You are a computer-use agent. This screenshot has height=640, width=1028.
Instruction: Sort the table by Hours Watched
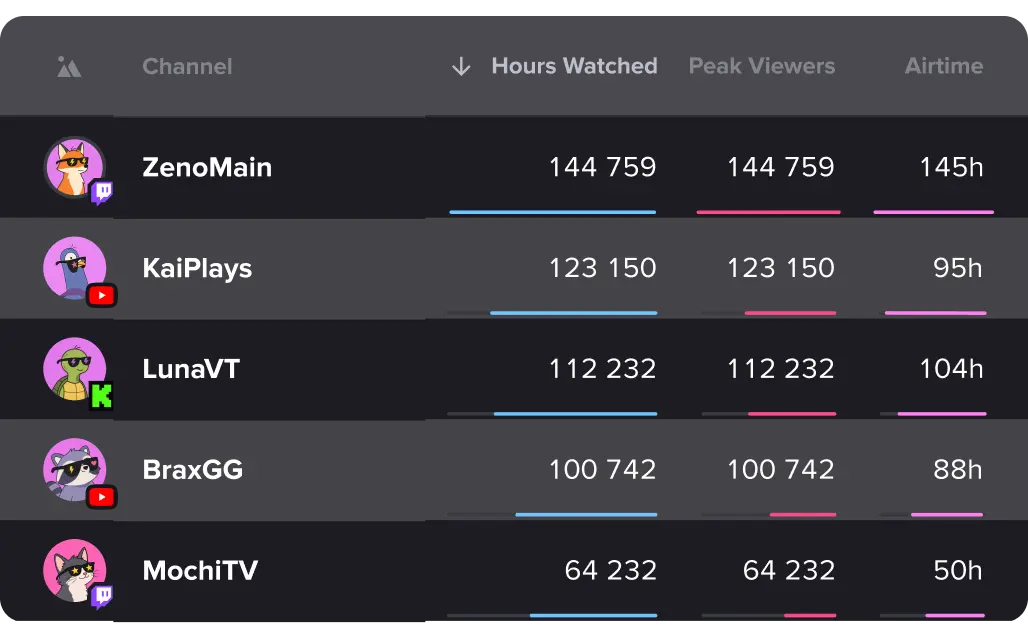point(574,66)
